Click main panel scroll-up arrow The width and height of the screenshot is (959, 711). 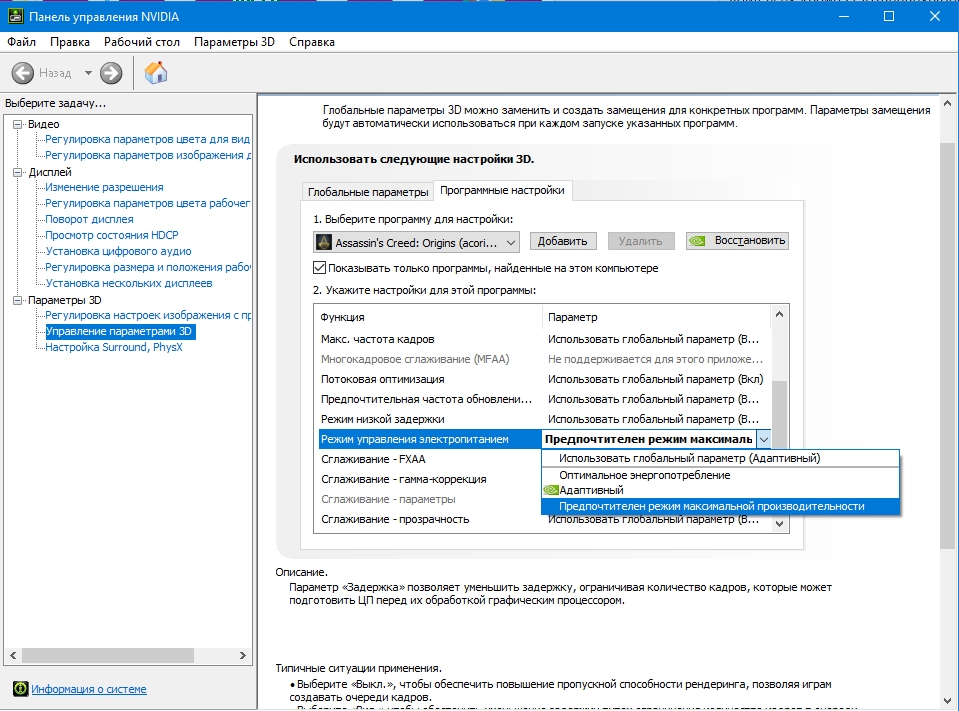(947, 103)
